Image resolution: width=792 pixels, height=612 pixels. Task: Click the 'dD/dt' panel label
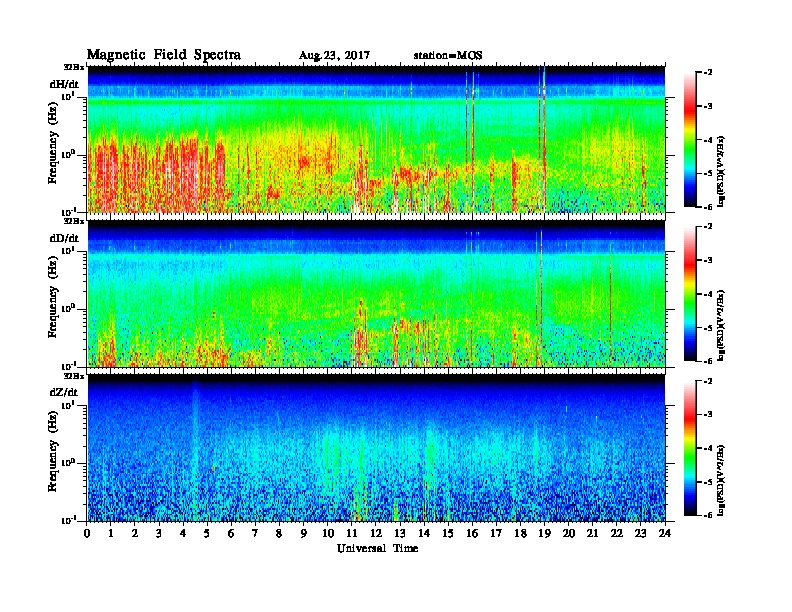[x=64, y=238]
